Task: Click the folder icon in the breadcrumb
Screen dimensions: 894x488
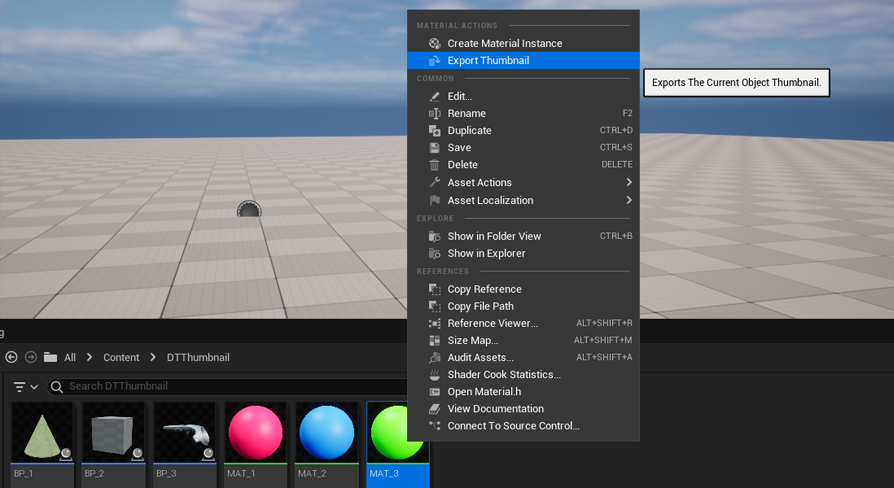Action: pyautogui.click(x=50, y=357)
